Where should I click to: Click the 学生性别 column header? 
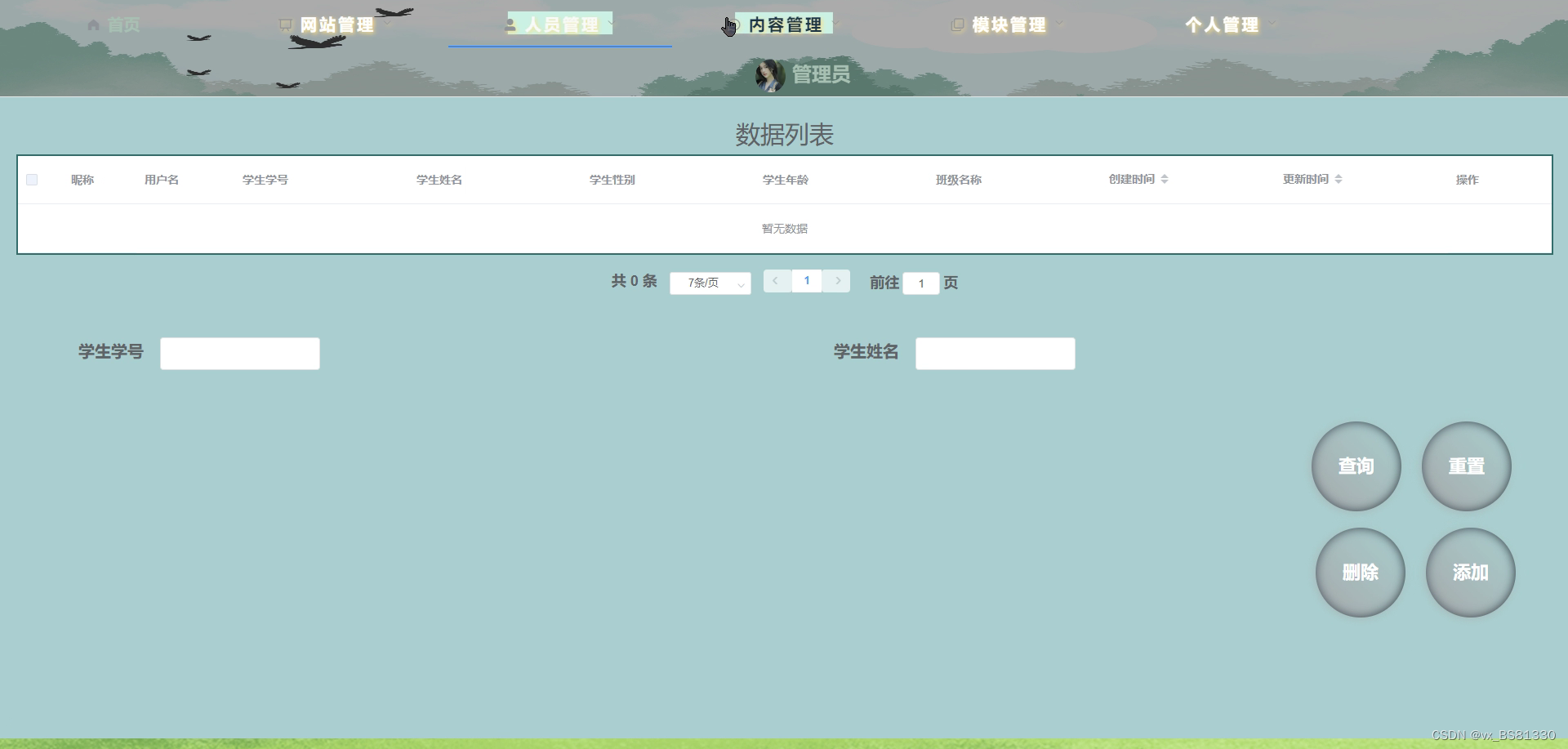[x=612, y=180]
